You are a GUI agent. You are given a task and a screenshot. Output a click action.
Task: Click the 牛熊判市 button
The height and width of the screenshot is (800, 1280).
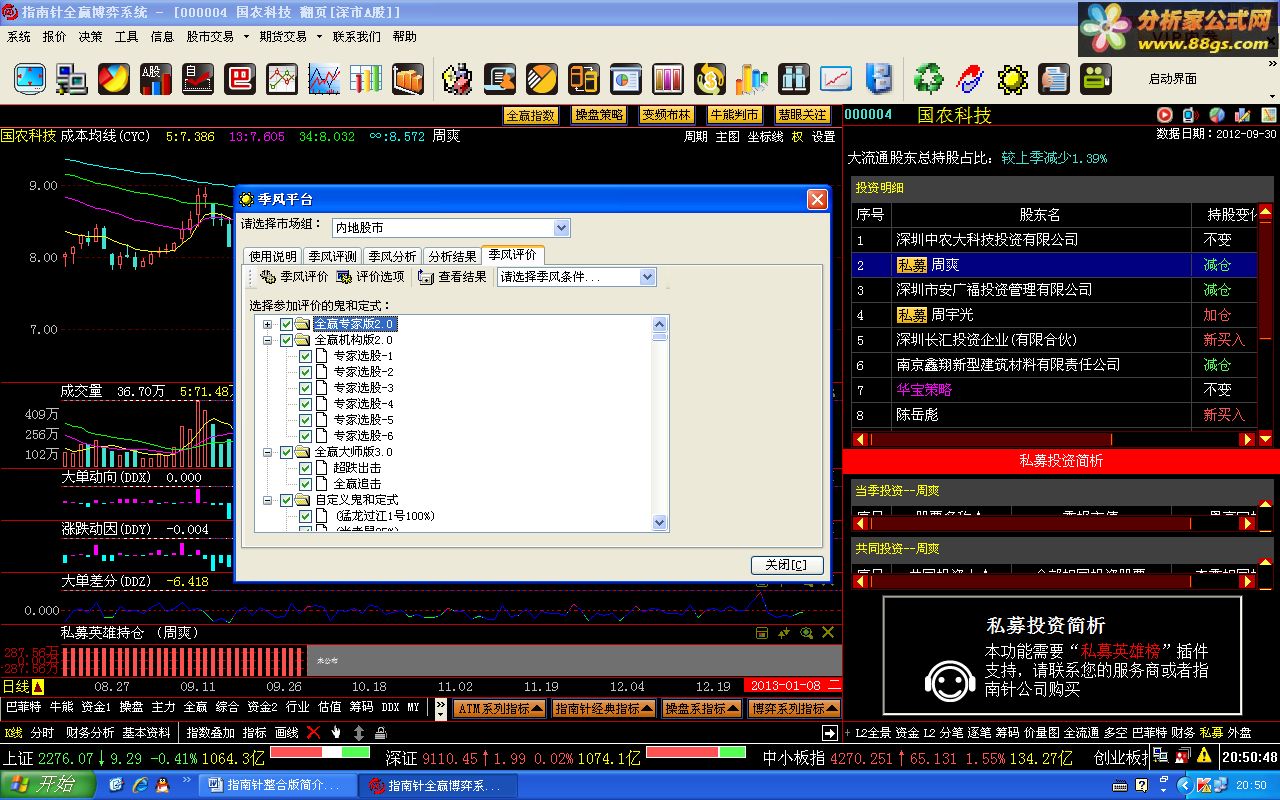coord(735,115)
